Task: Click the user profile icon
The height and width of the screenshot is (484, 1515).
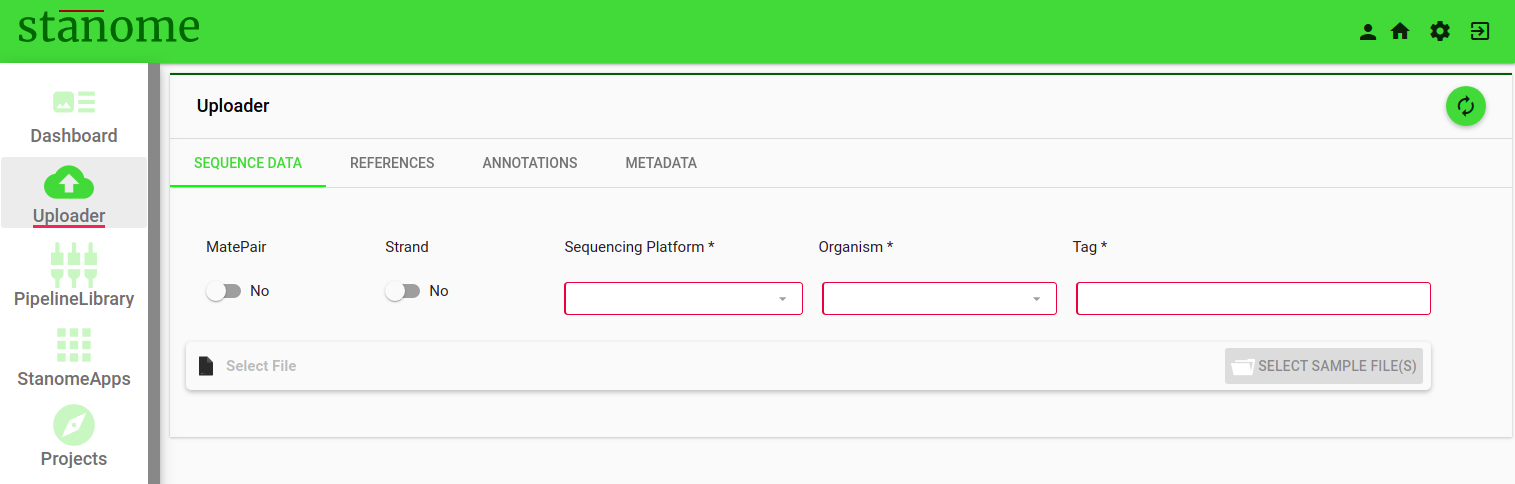Action: point(1368,32)
